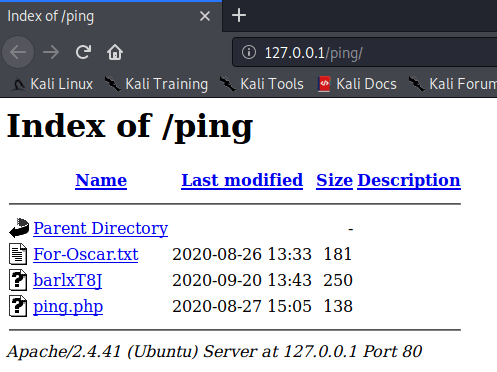This screenshot has height=372, width=497.
Task: Click the date 2020-09-20 13:43
Action: click(x=242, y=280)
